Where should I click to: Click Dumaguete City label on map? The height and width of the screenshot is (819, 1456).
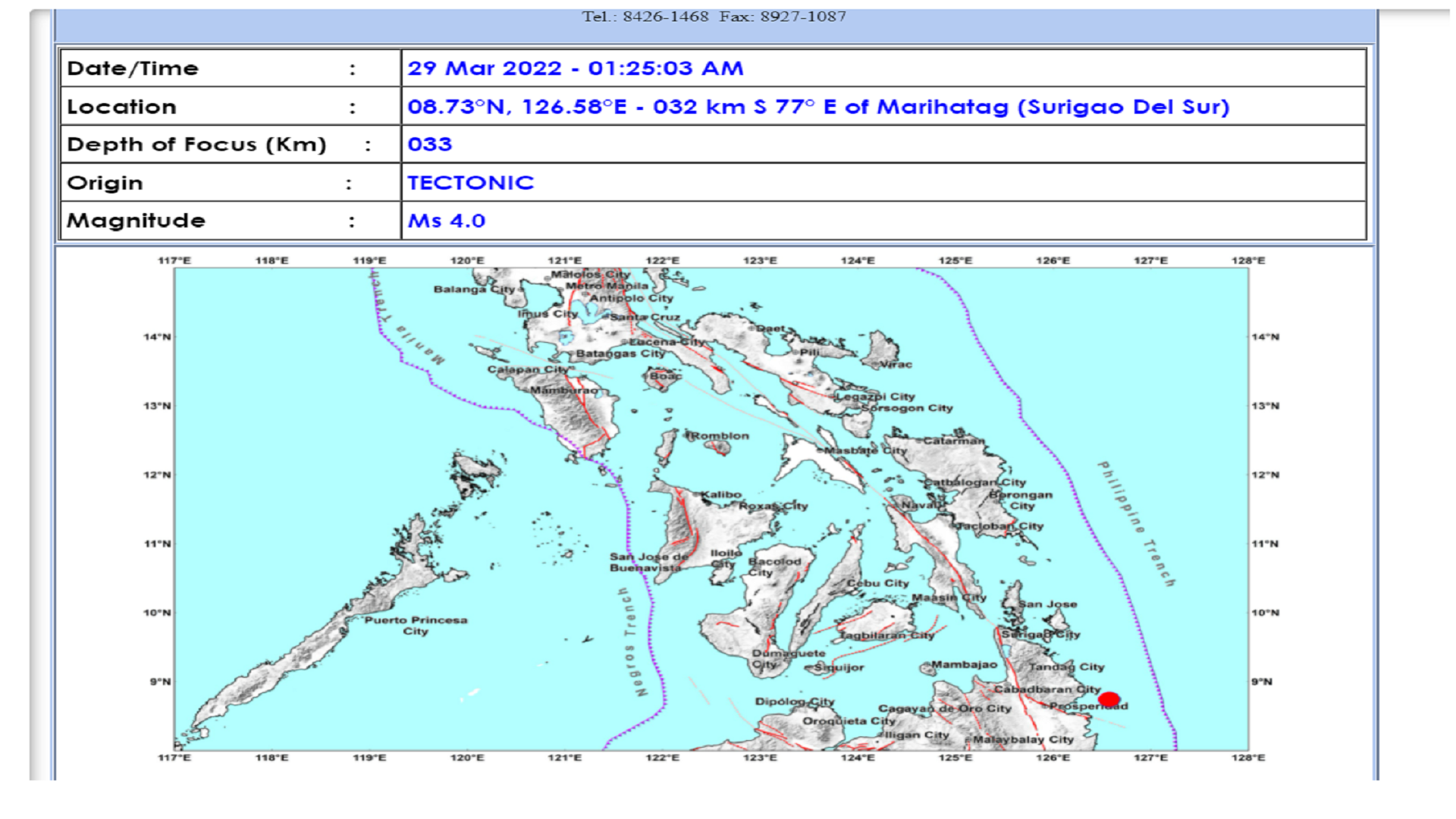[x=788, y=659]
